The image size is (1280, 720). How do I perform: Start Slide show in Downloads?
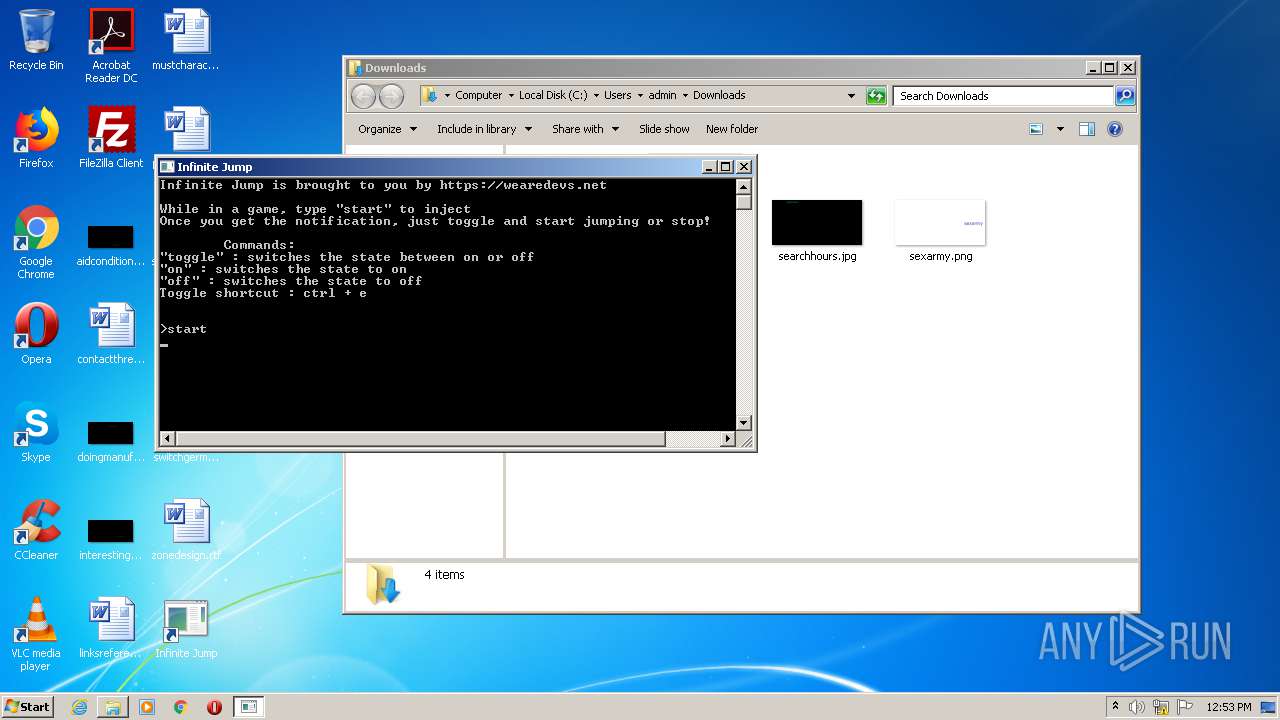tap(664, 129)
